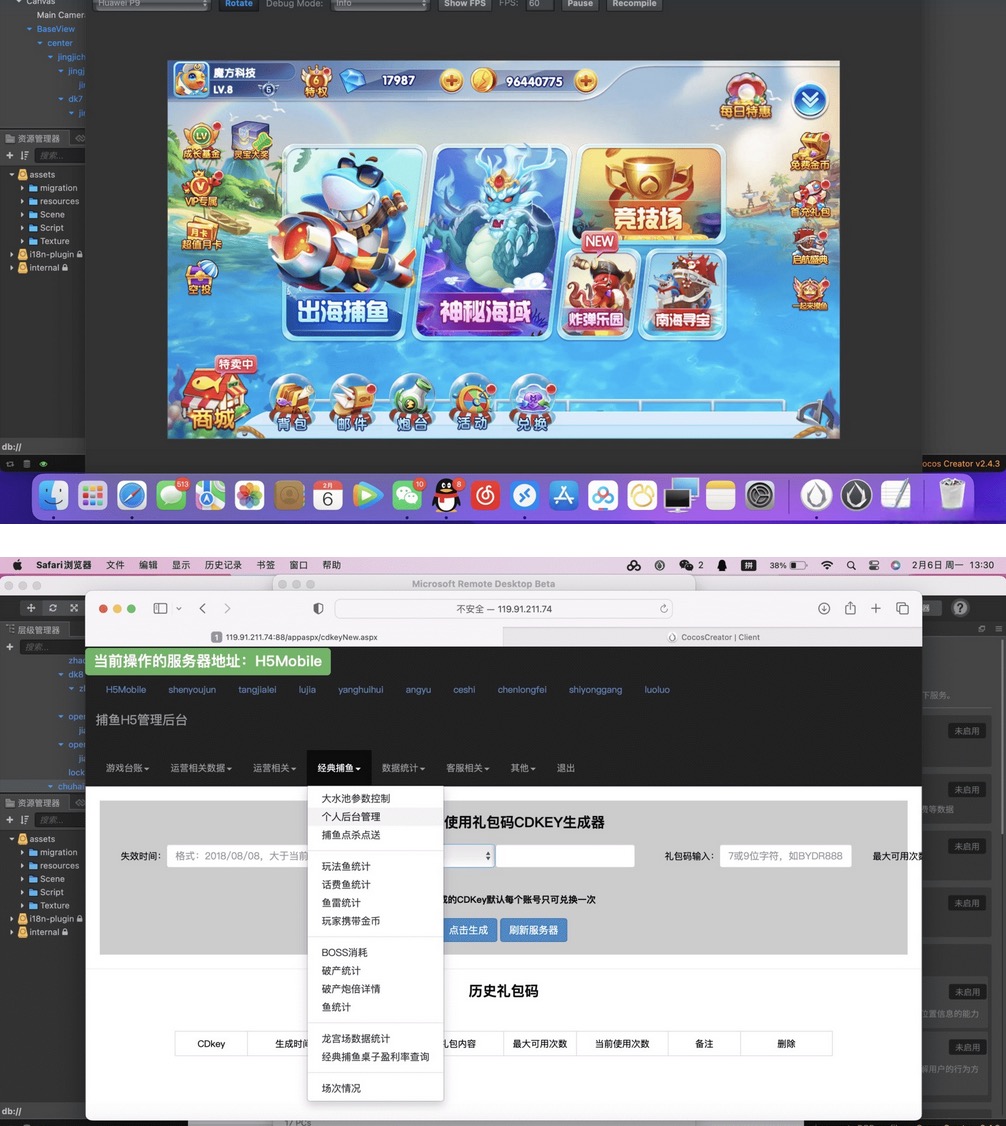Screen dimensions: 1006x1126
Task: Open the 数据统计 menu in the admin backend
Action: [404, 767]
